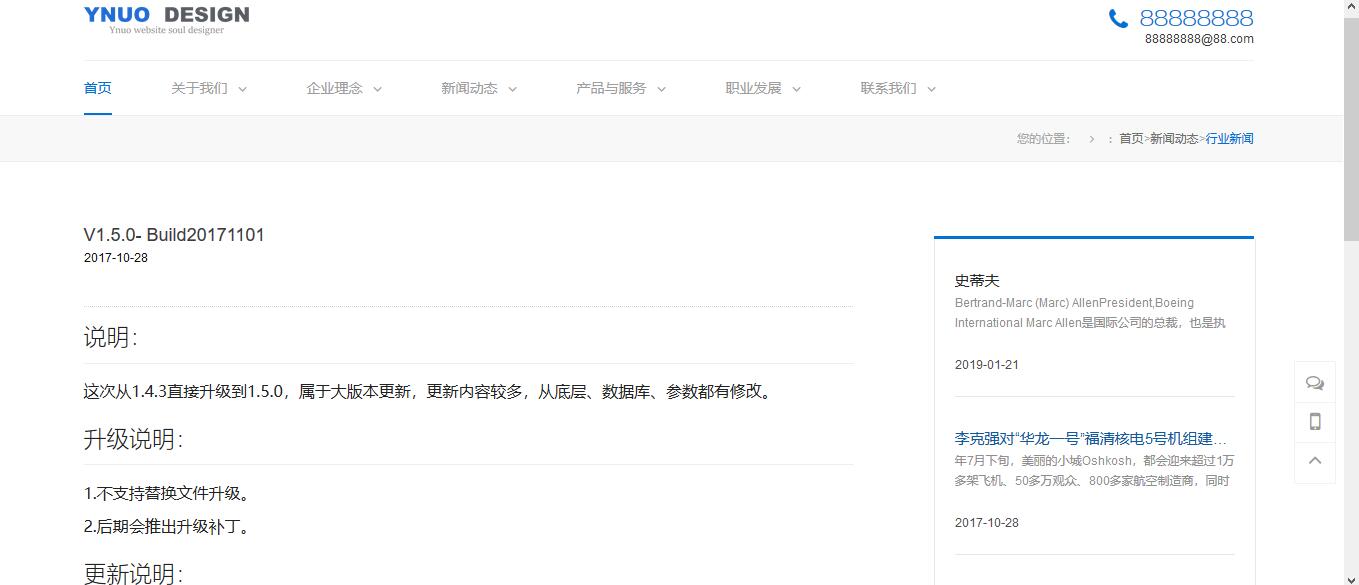Expand the chevron next to 企业理念
This screenshot has width=1359, height=585.
[377, 89]
